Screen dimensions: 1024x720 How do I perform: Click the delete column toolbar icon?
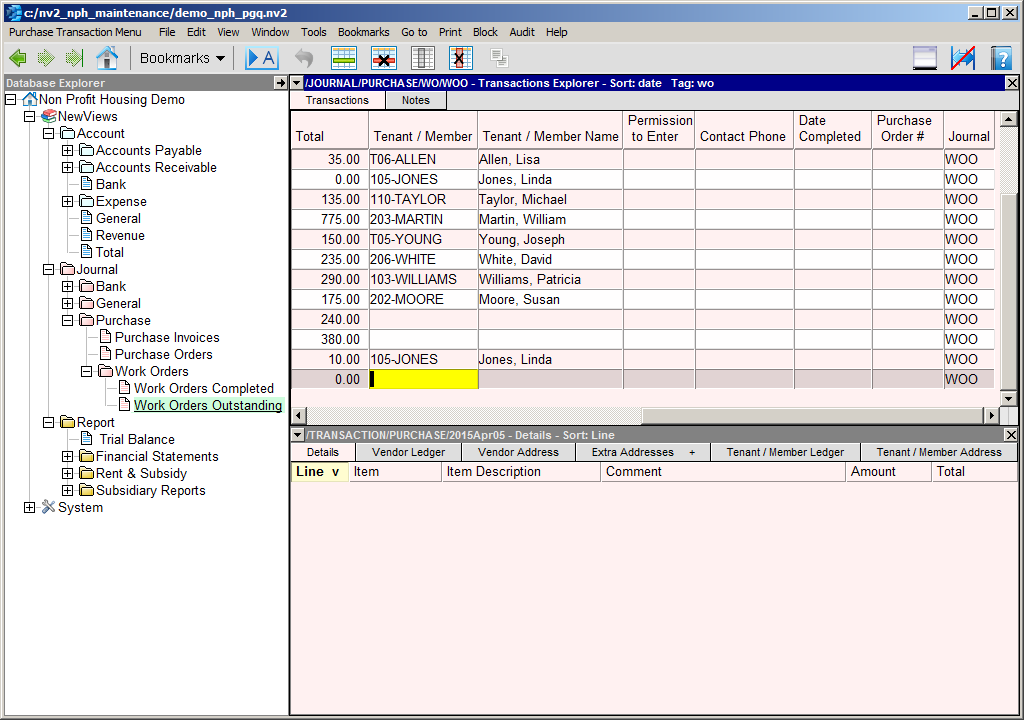tap(461, 58)
